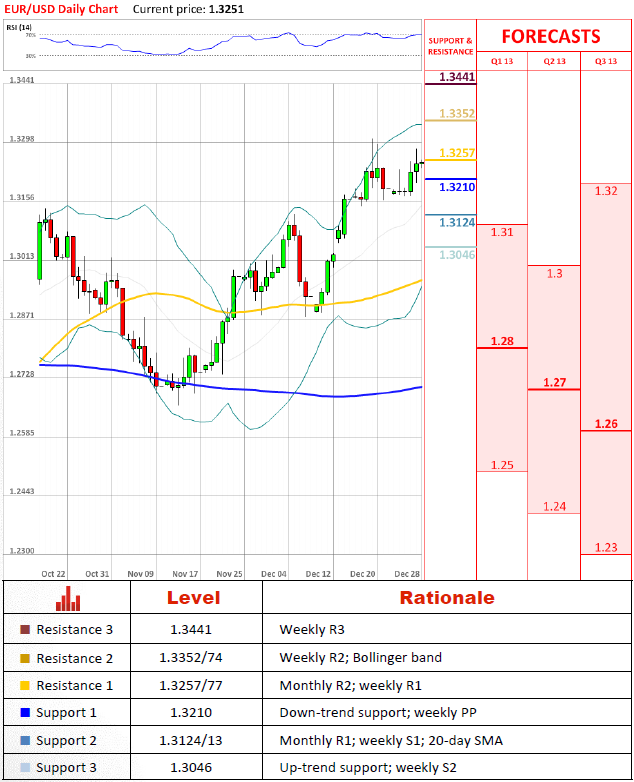Click the Support 1 blue swatch
The width and height of the screenshot is (634, 782).
point(25,712)
